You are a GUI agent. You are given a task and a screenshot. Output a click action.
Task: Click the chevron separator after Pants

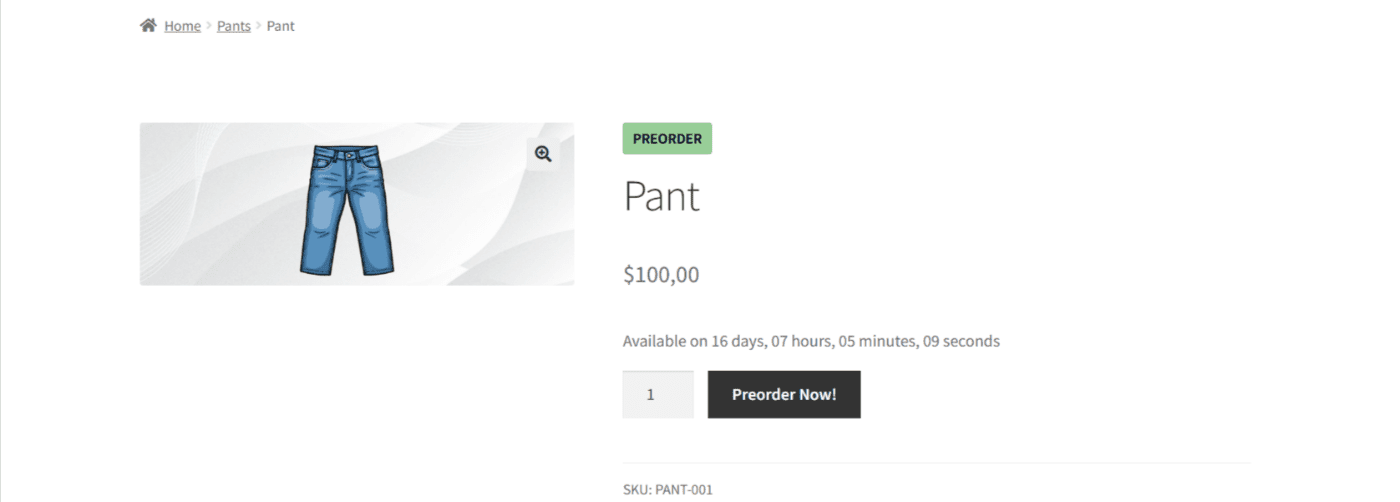click(x=258, y=26)
